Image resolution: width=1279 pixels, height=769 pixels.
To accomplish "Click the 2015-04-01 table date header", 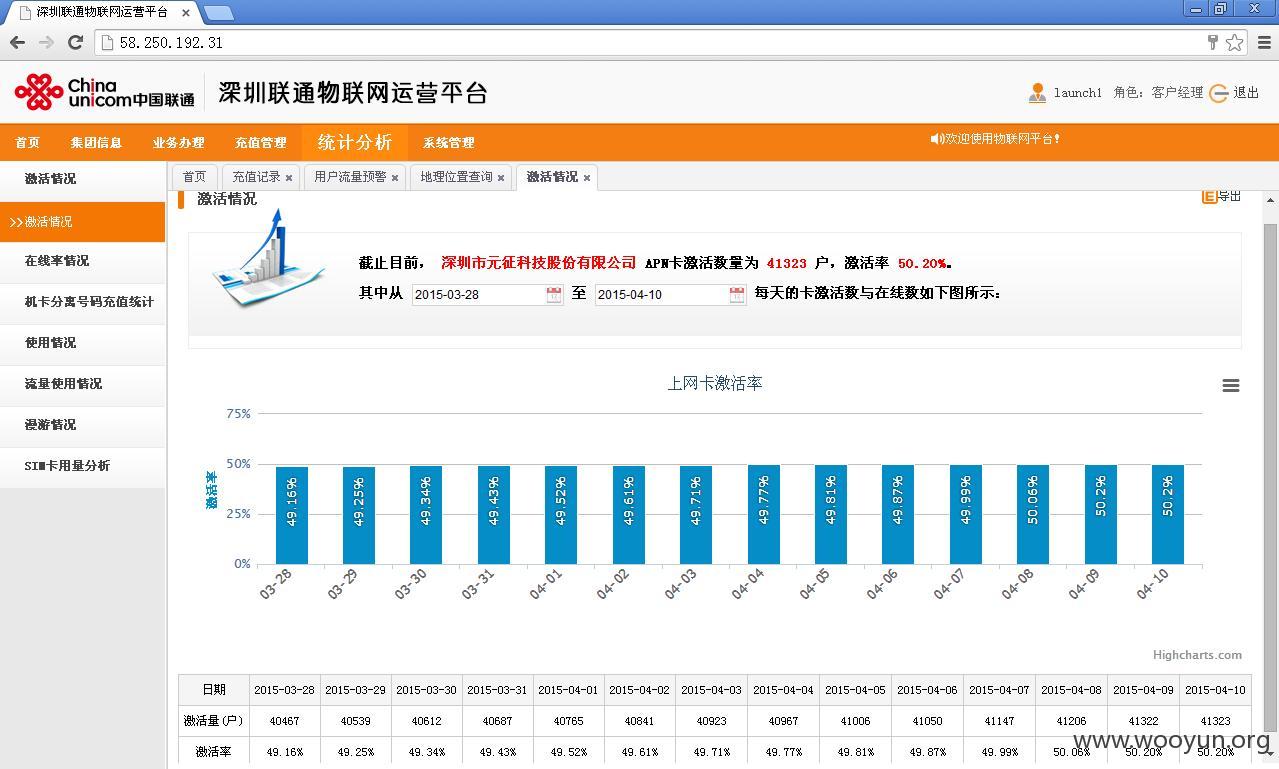I will click(568, 690).
